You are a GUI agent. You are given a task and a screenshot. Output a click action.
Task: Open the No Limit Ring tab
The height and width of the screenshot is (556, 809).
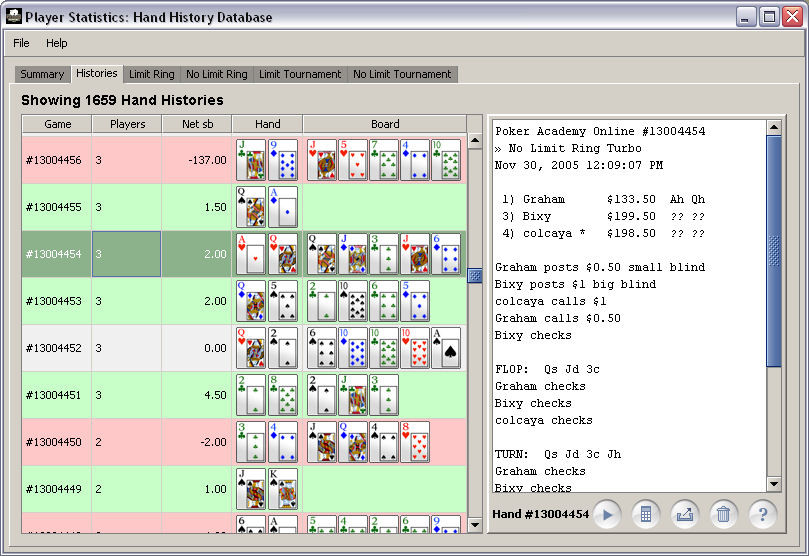[217, 74]
